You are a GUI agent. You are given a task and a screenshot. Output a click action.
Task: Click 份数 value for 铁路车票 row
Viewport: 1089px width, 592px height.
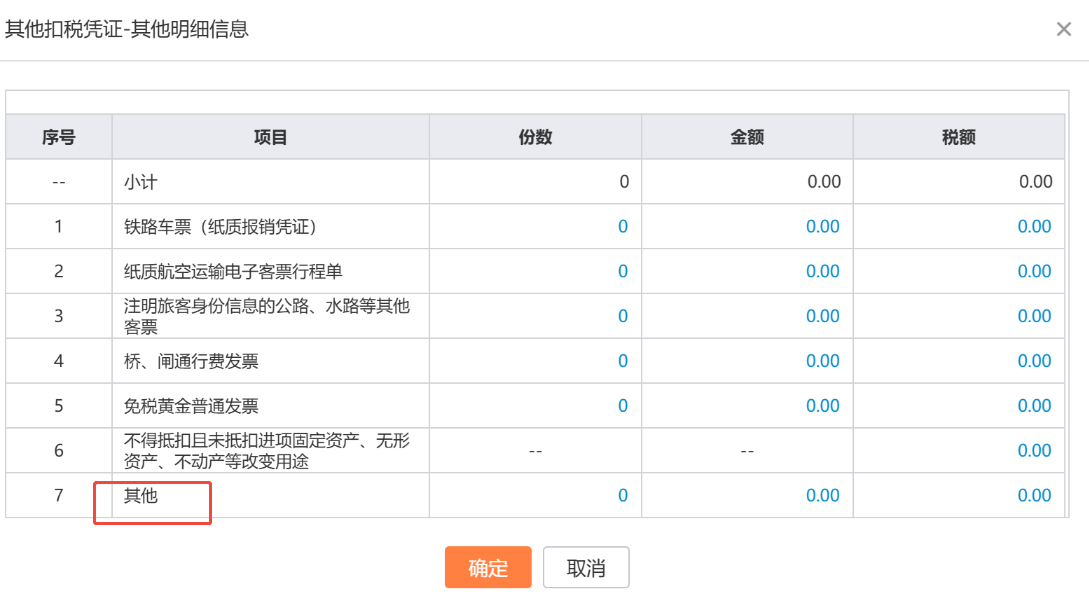[x=622, y=227]
